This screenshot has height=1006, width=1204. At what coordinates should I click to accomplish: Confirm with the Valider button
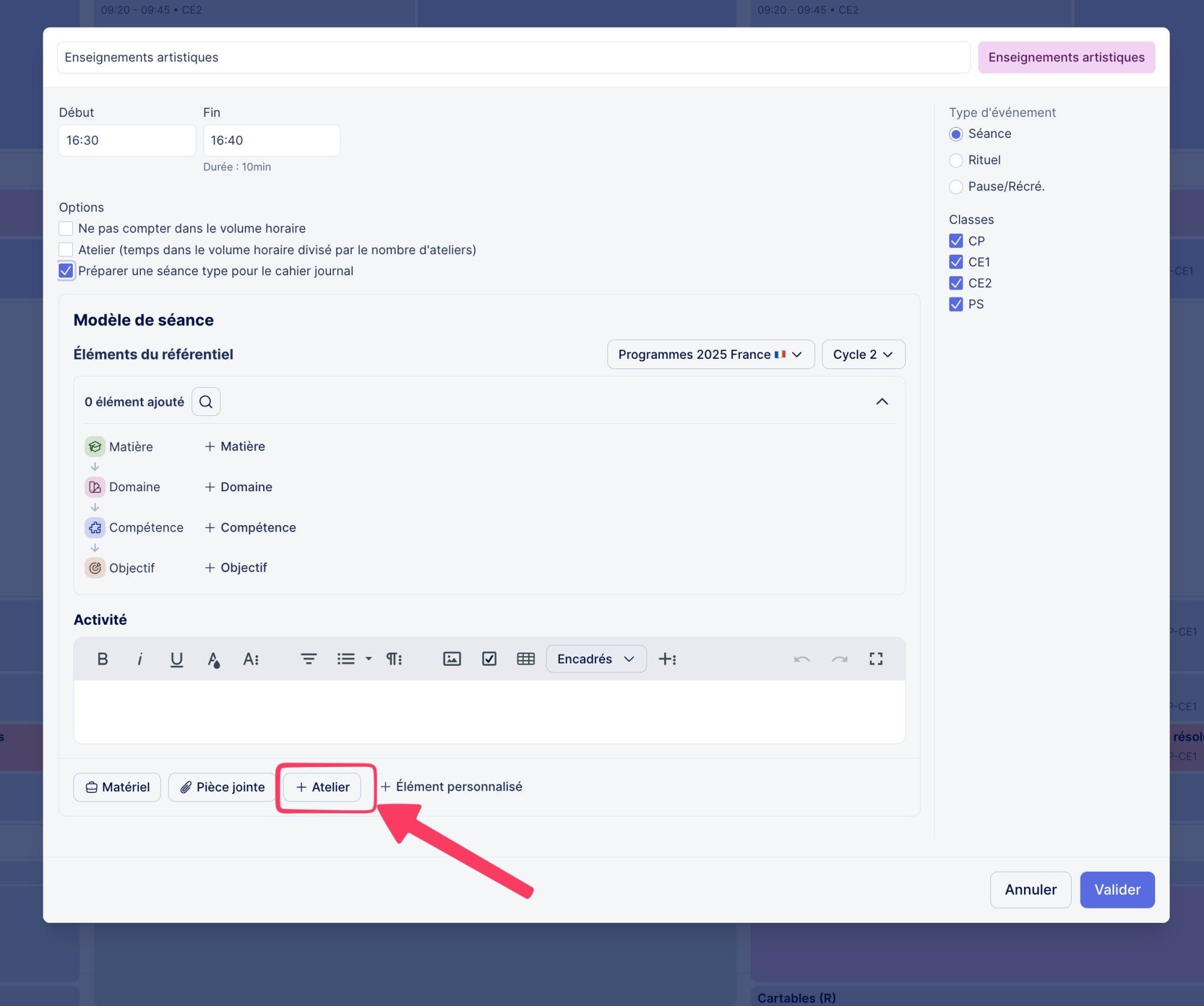coord(1117,890)
